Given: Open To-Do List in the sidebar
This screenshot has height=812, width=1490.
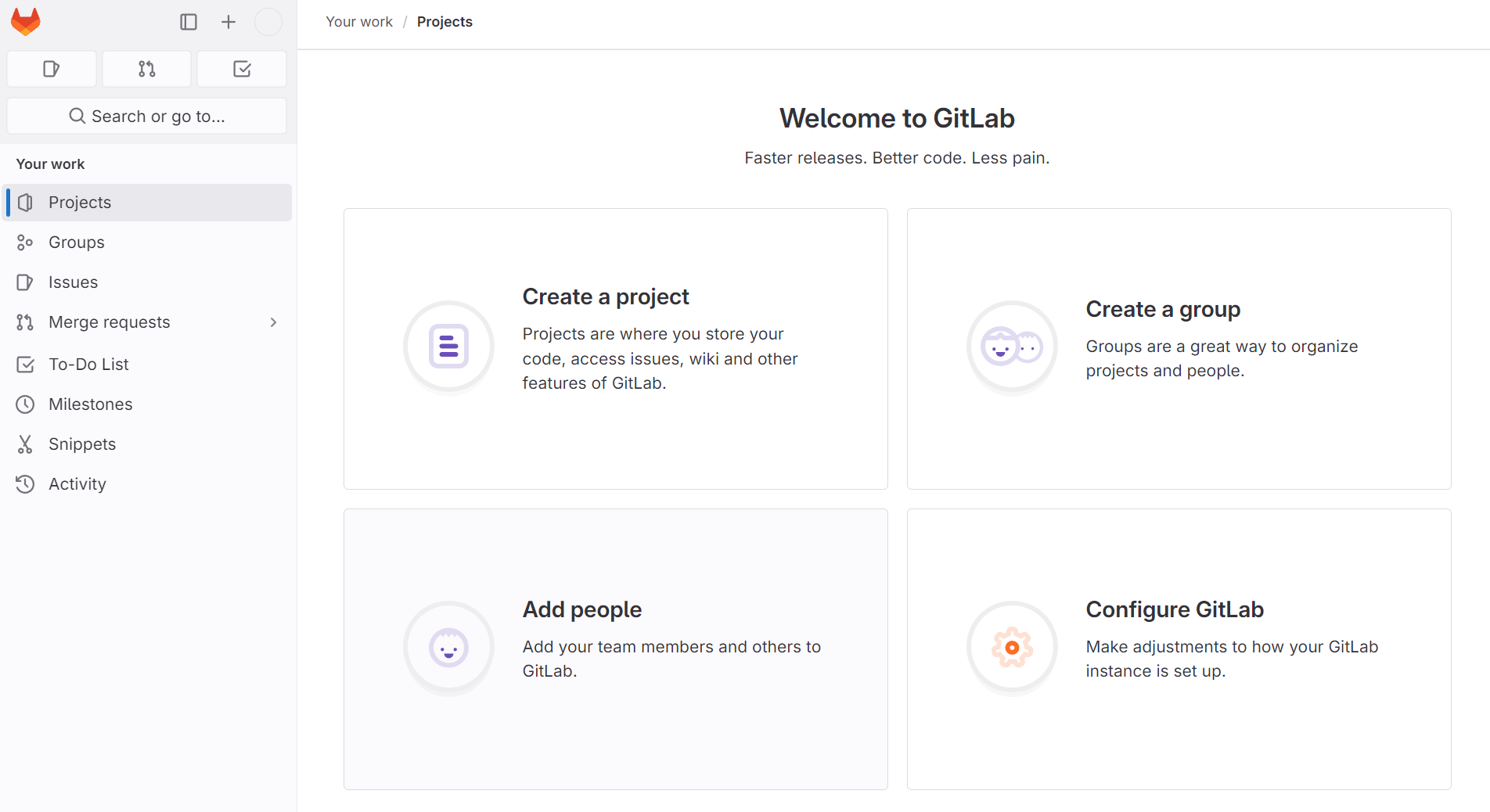Looking at the screenshot, I should 149,365.
